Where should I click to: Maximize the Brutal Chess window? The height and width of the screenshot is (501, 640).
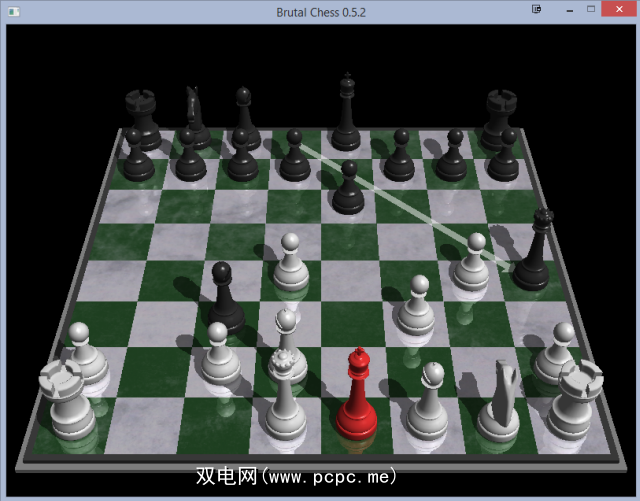tap(591, 9)
